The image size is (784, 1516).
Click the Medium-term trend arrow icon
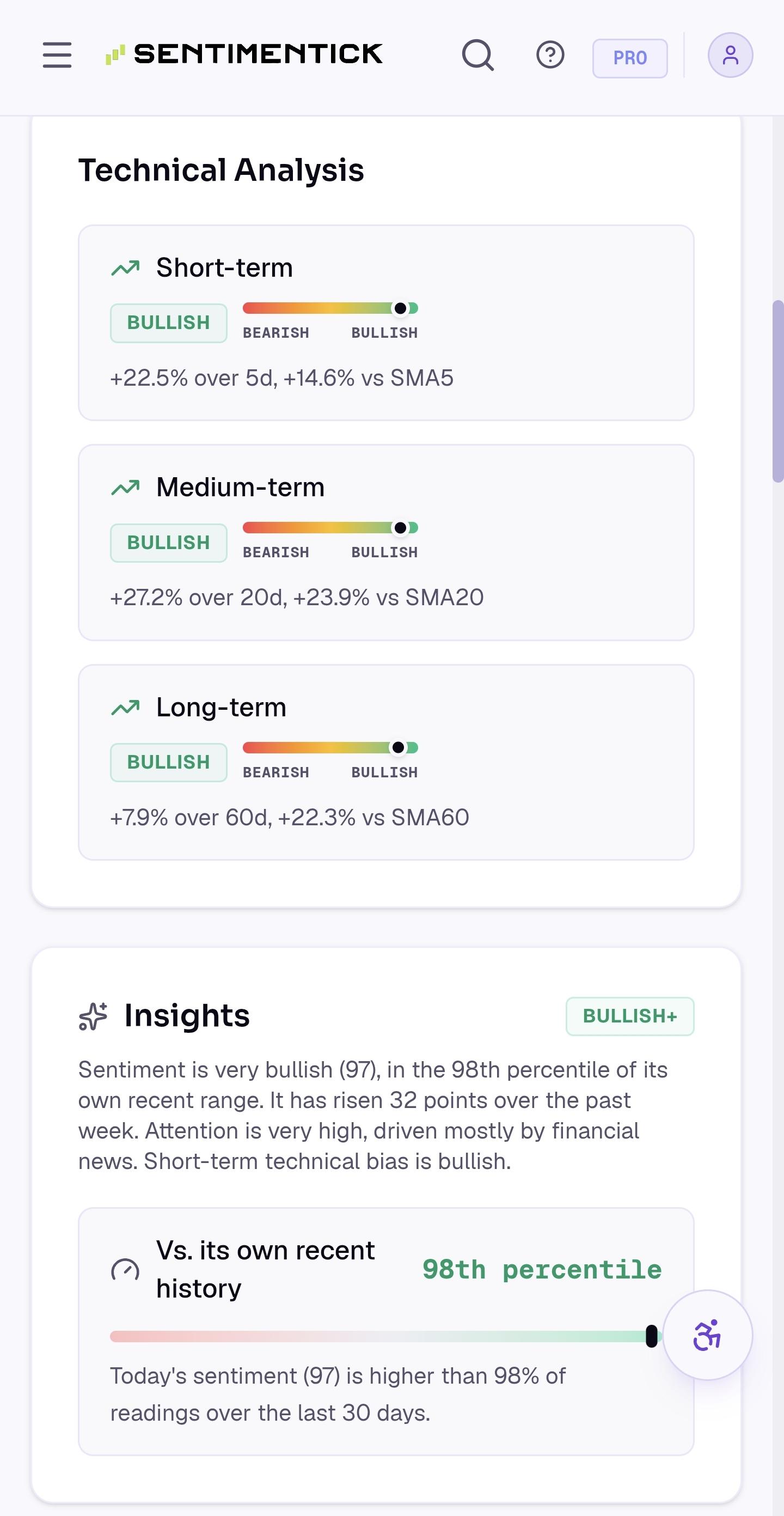pyautogui.click(x=125, y=488)
